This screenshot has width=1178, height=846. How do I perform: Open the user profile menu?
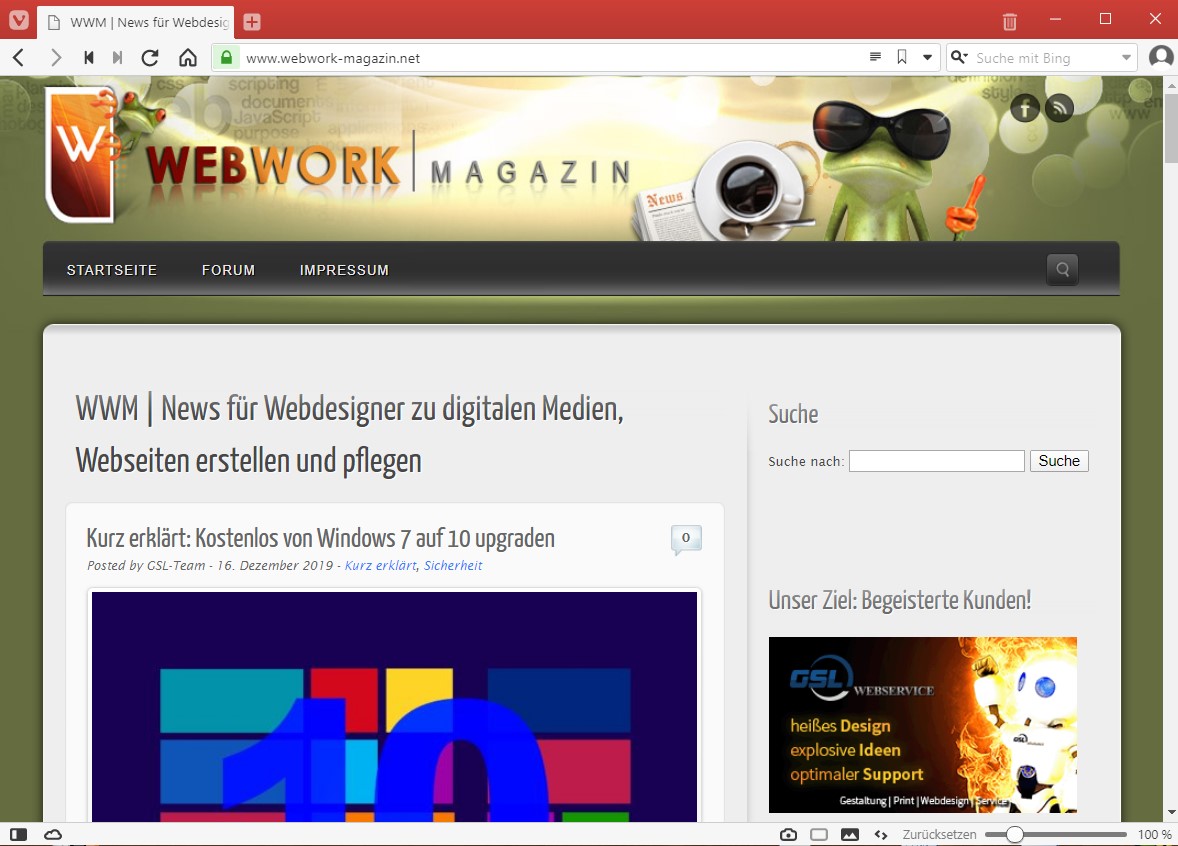pyautogui.click(x=1161, y=57)
